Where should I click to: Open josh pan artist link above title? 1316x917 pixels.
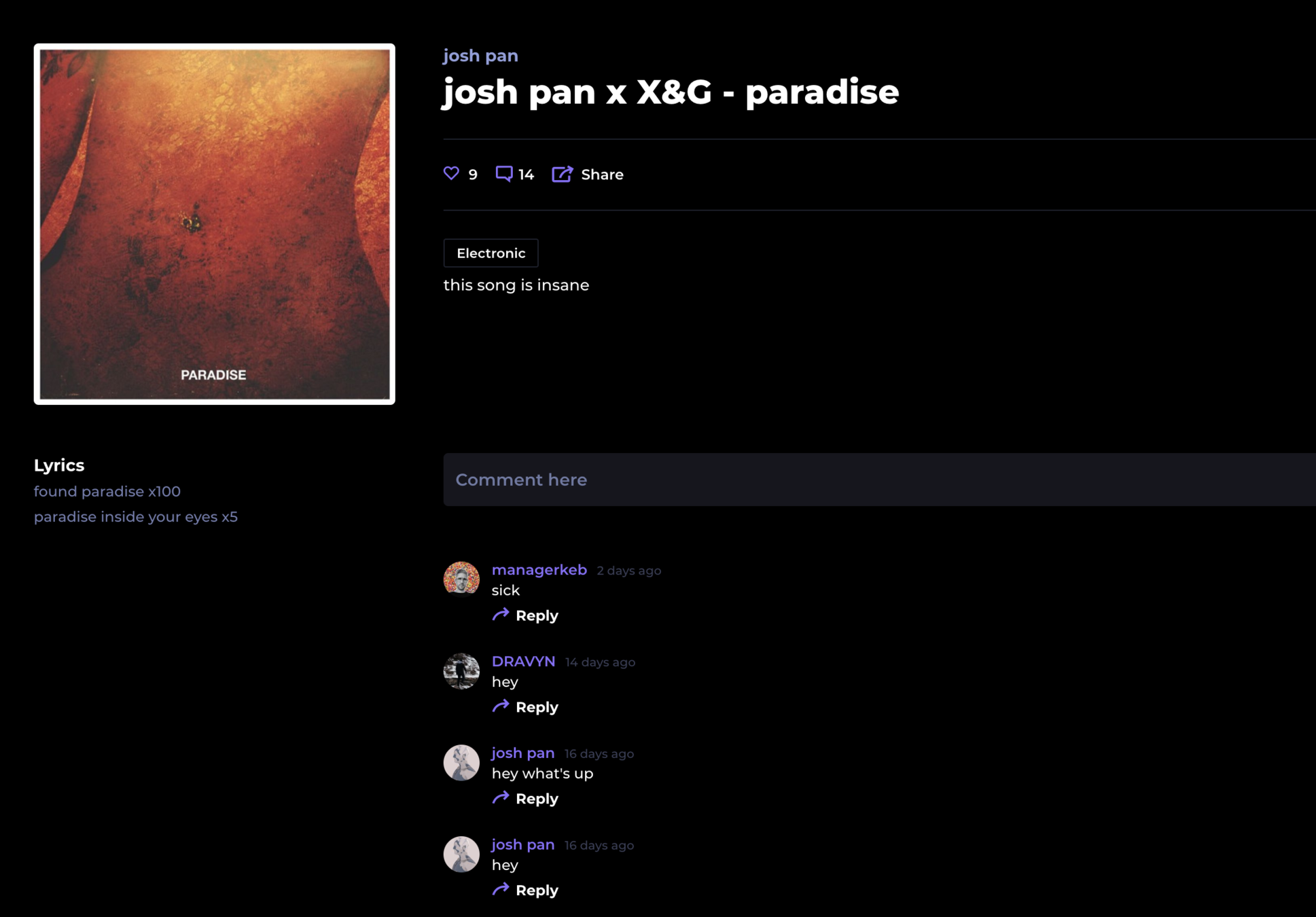pos(480,56)
